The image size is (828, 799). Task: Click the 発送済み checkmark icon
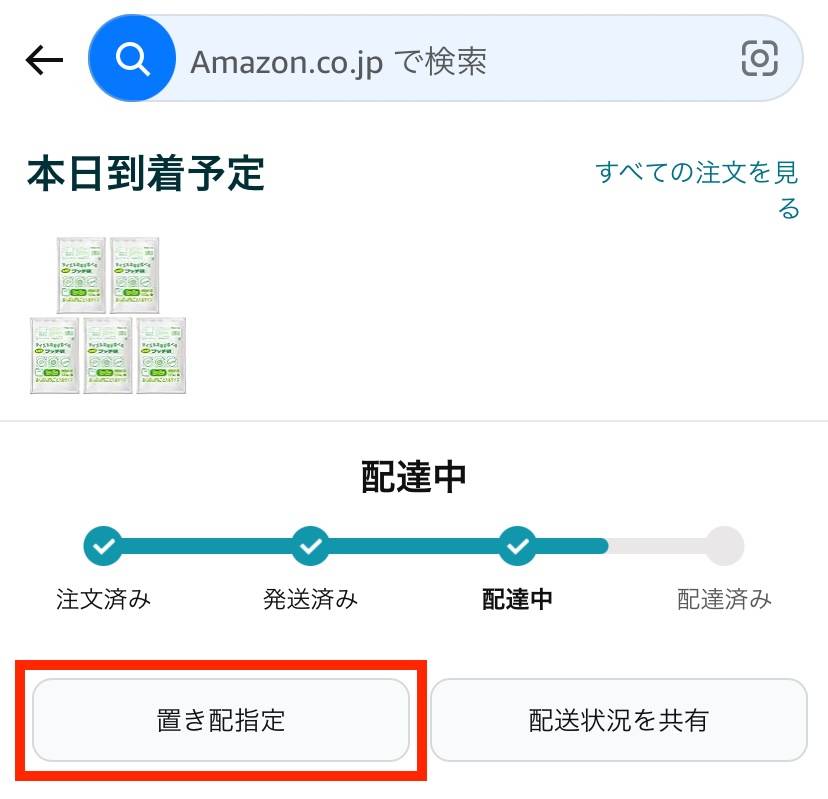310,545
